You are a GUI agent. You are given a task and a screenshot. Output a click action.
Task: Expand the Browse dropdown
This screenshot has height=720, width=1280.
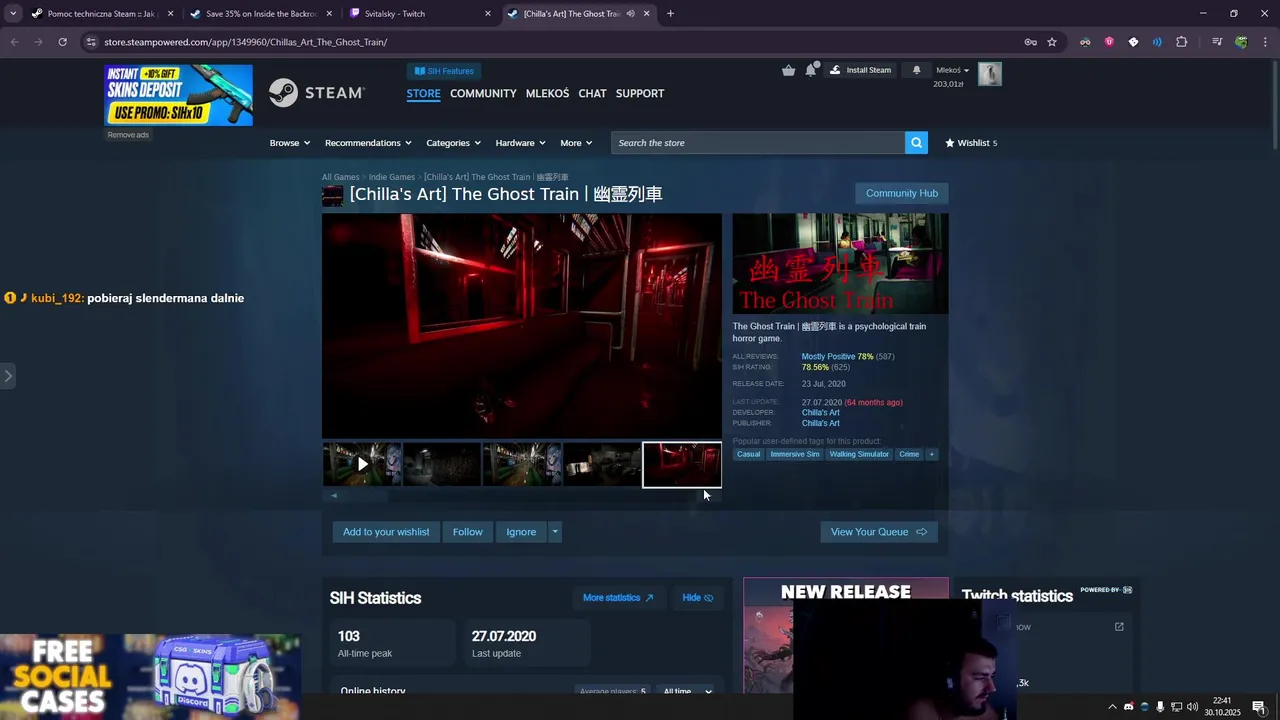pyautogui.click(x=290, y=143)
